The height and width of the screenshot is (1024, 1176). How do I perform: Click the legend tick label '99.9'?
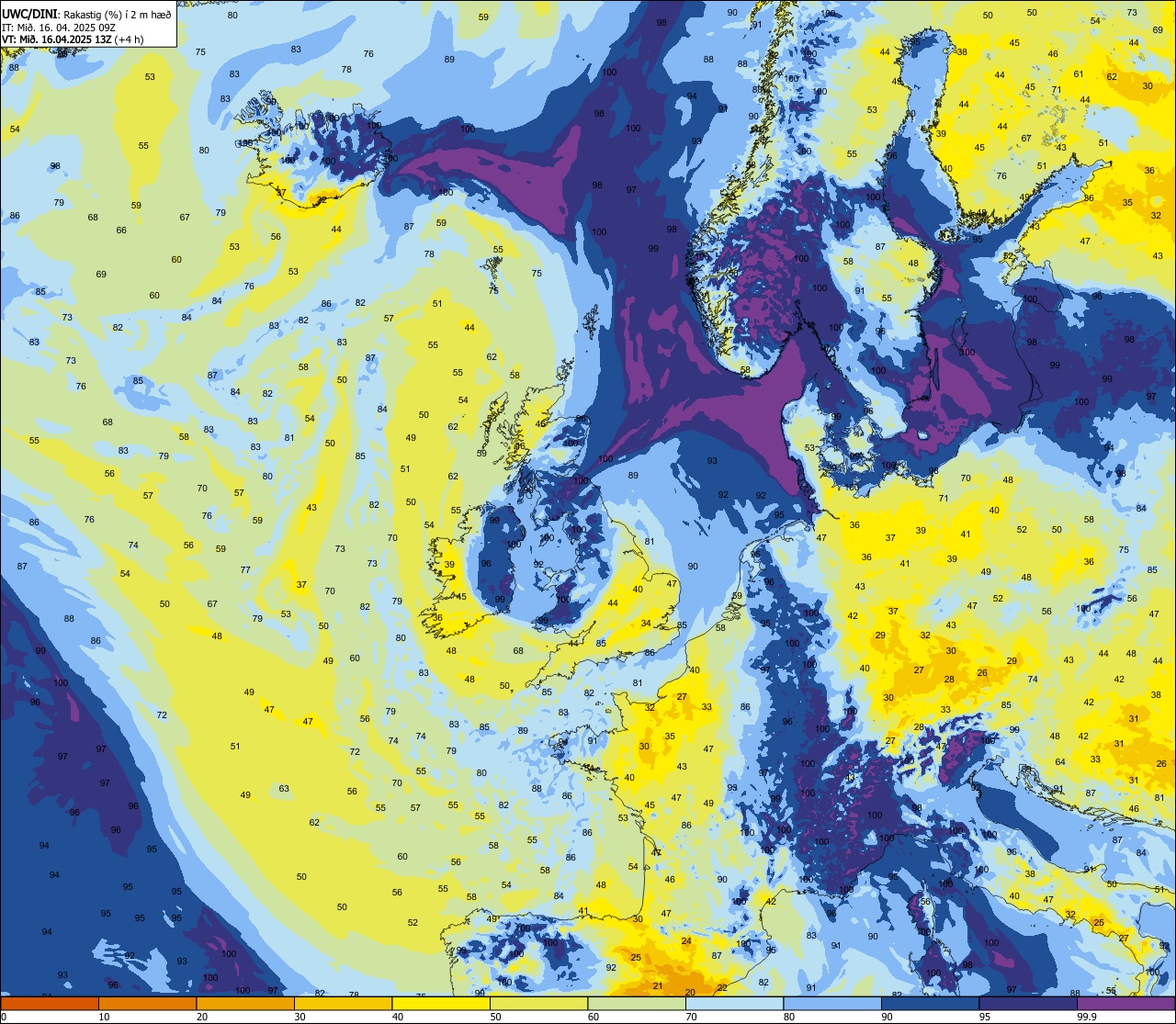click(x=1088, y=1017)
